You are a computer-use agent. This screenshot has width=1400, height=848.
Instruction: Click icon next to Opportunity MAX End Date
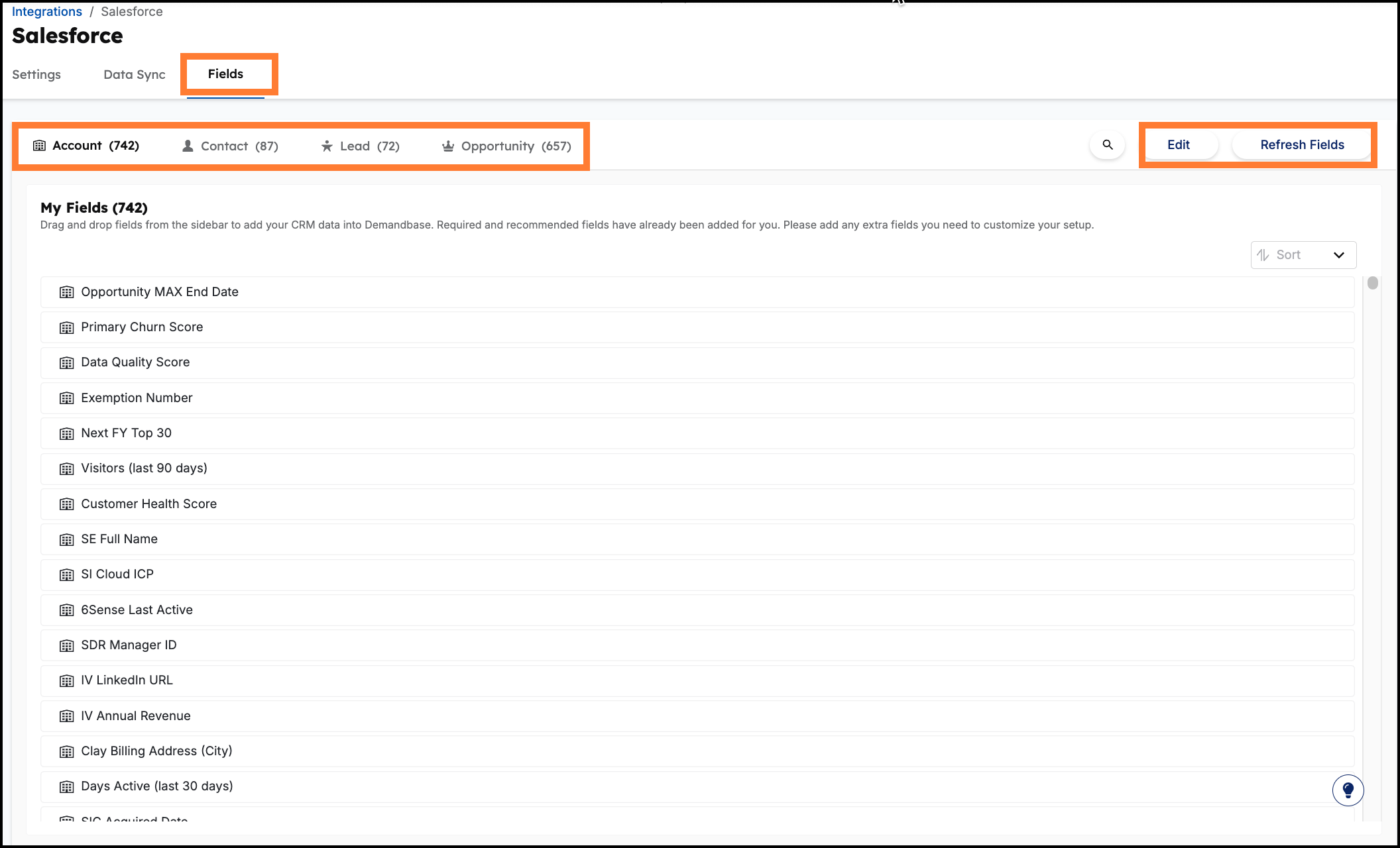coord(66,292)
